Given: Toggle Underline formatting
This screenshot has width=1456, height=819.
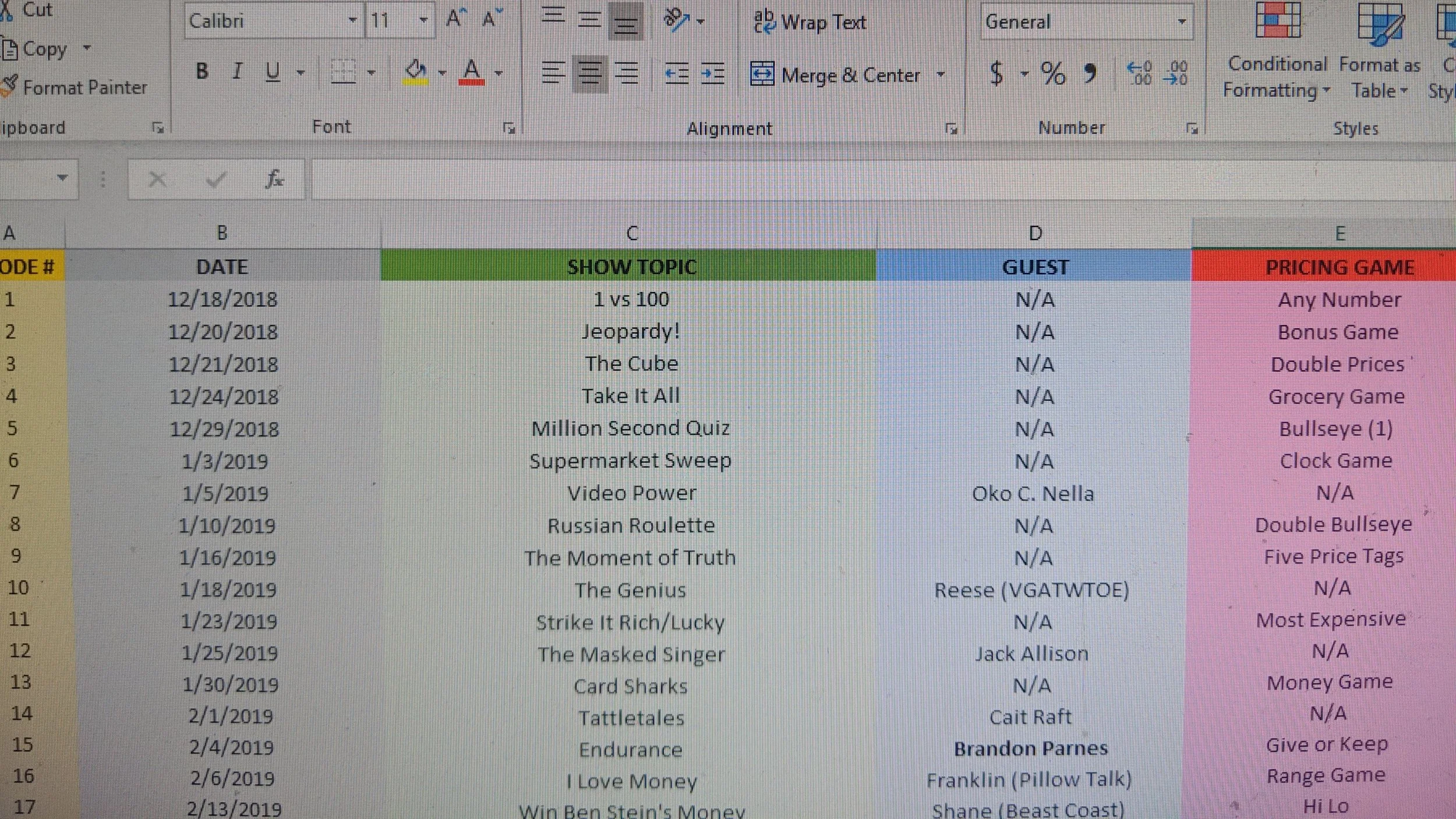Looking at the screenshot, I should coord(273,72).
